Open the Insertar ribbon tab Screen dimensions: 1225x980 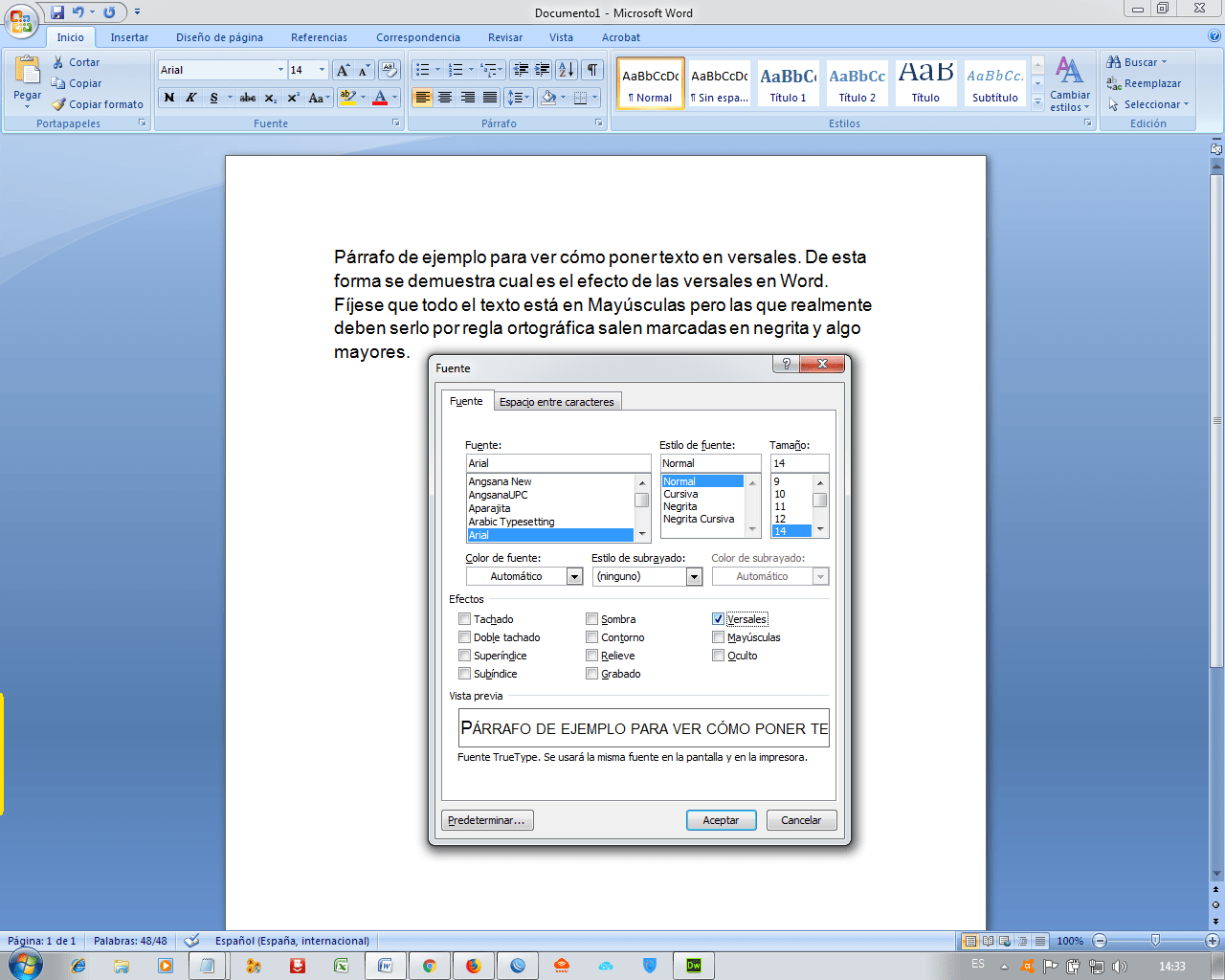point(129,37)
